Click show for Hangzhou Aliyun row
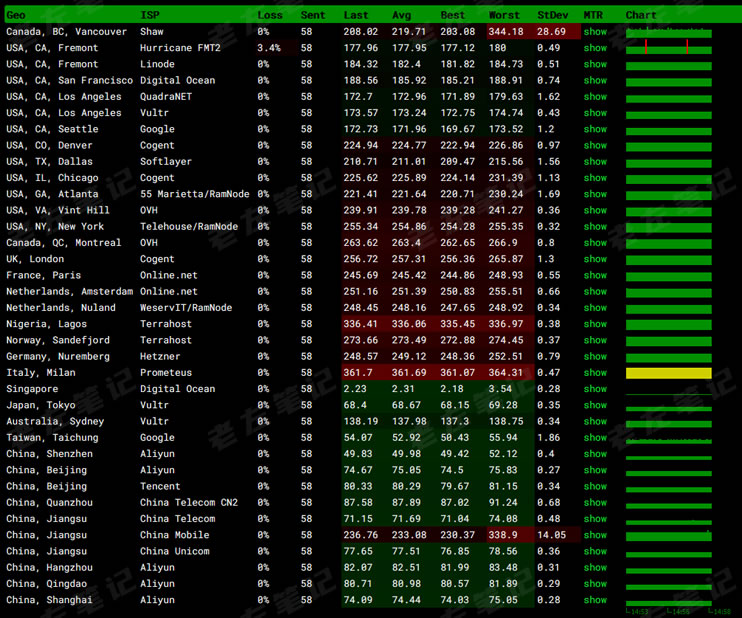The image size is (742, 618). [595, 568]
